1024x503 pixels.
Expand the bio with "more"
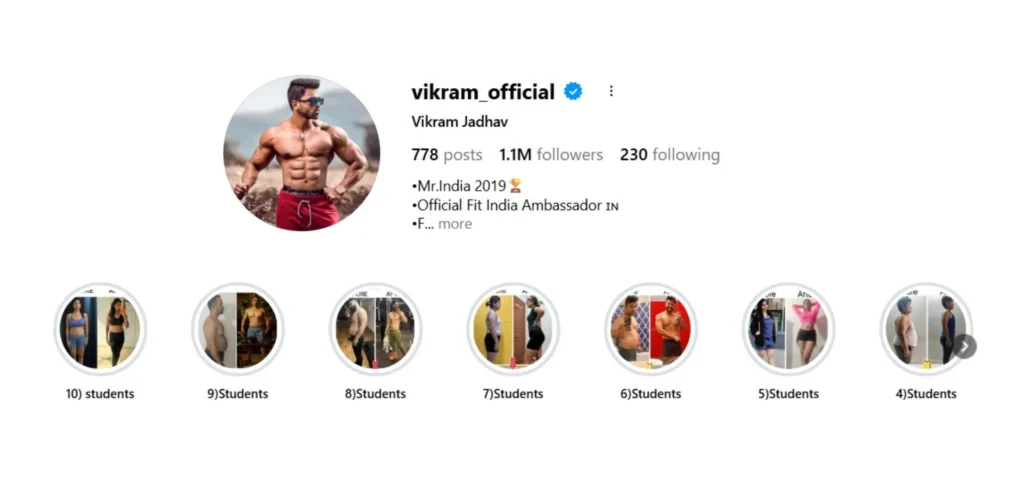point(455,224)
